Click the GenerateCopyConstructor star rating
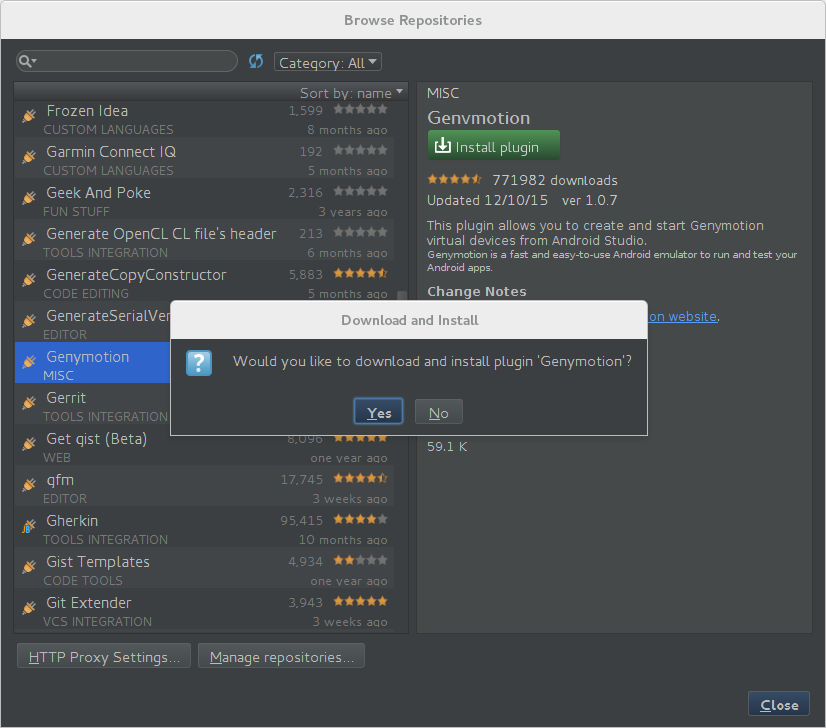 (360, 273)
